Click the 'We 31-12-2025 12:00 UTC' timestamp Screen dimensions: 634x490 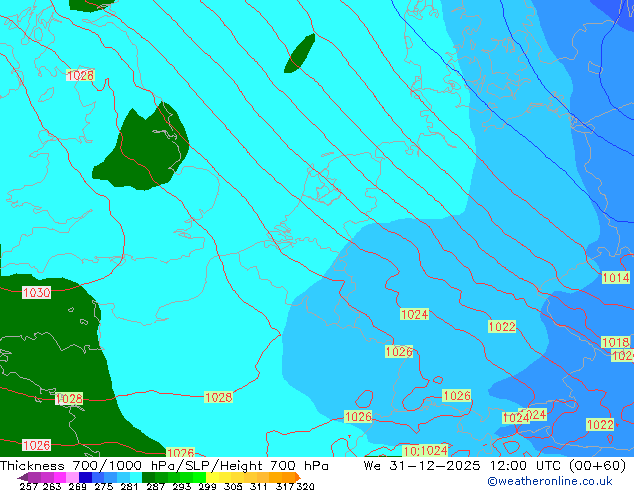coord(464,466)
